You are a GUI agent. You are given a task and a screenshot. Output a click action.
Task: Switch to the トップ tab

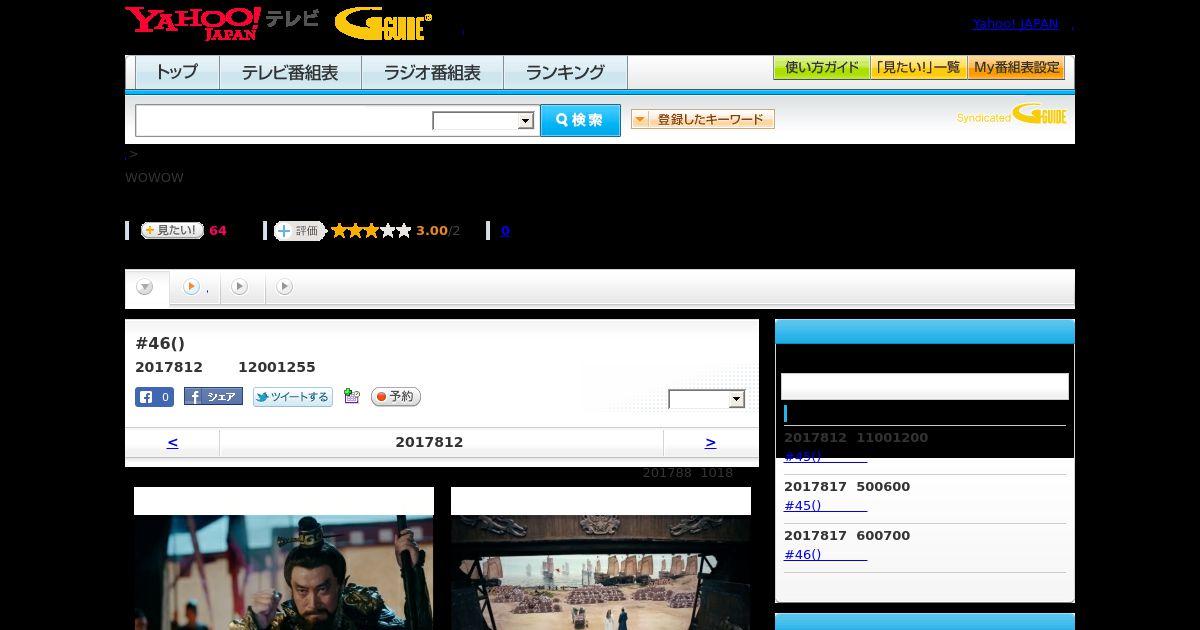tap(177, 72)
